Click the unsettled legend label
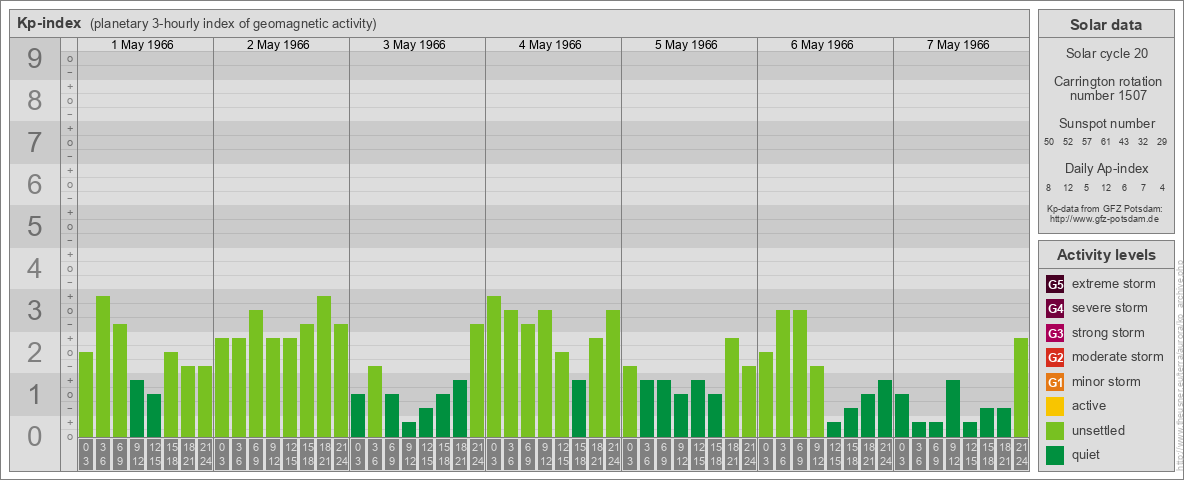Viewport: 1184px width, 480px height. coord(1099,430)
